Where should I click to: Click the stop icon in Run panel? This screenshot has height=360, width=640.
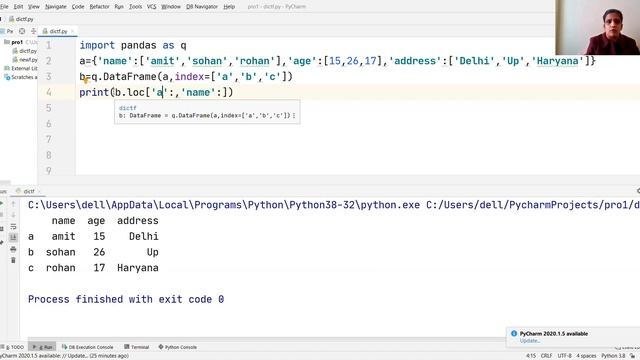2,215
